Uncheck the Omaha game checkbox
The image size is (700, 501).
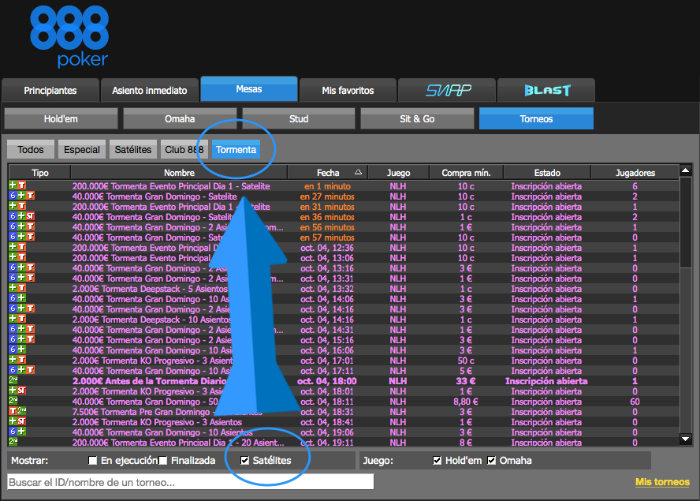(492, 460)
